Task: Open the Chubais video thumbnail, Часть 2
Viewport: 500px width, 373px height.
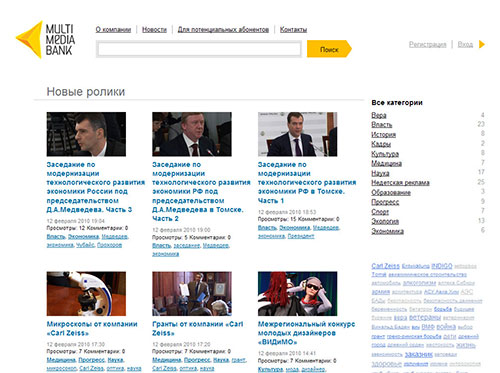Action: point(192,134)
